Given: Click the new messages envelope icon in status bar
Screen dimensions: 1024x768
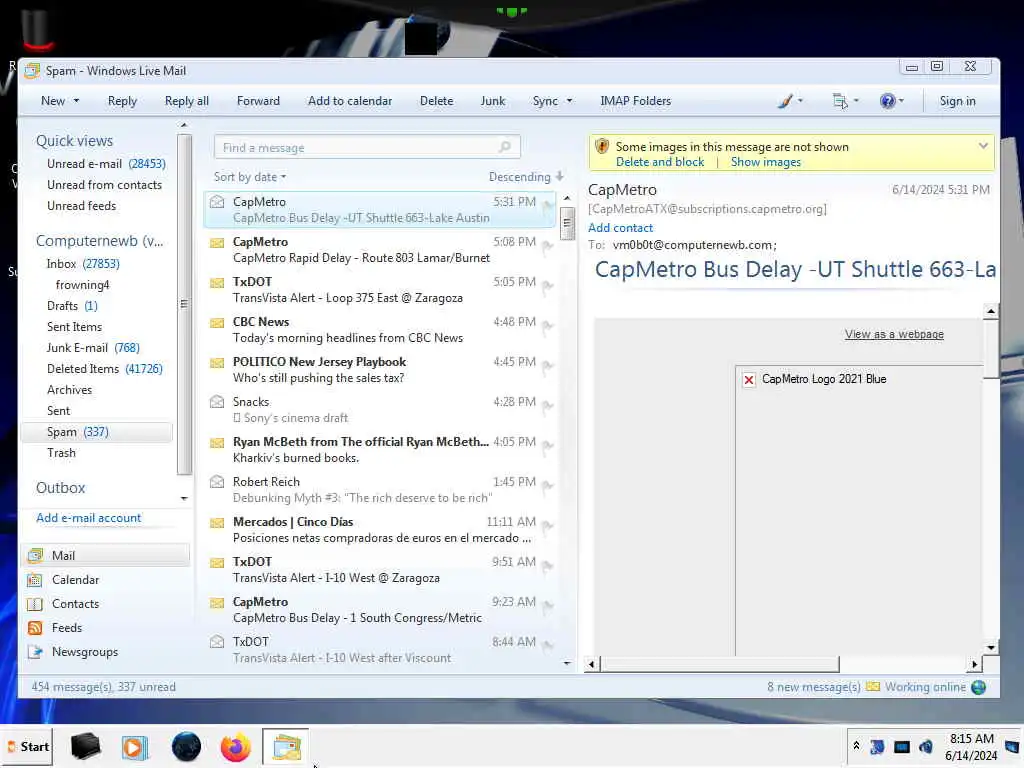Looking at the screenshot, I should (873, 686).
